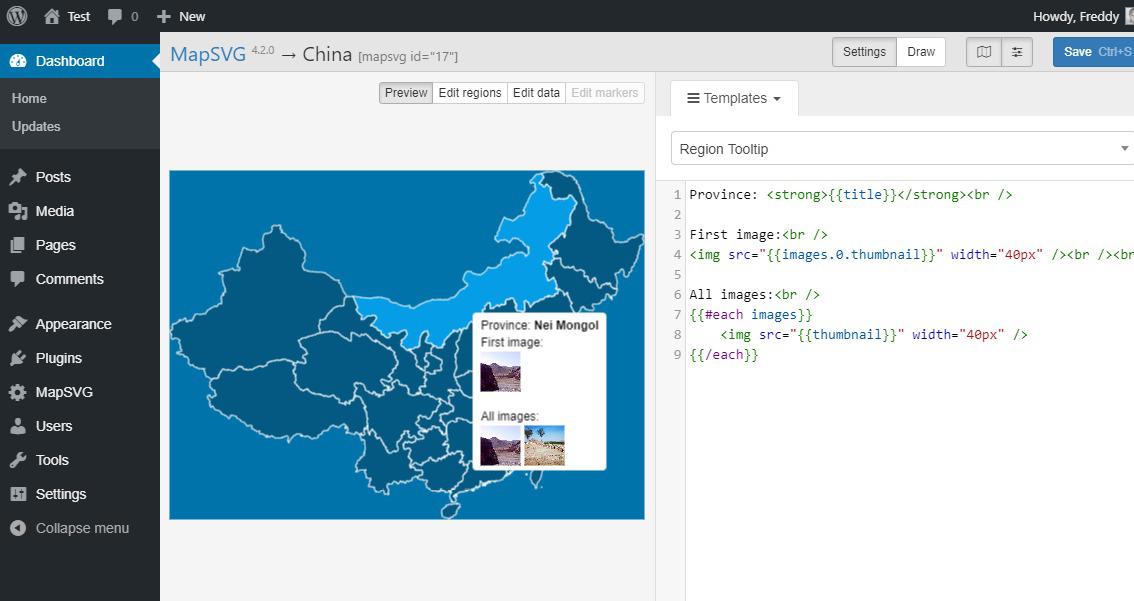Image resolution: width=1134 pixels, height=601 pixels.
Task: Open comments bubble in admin bar
Action: point(122,16)
